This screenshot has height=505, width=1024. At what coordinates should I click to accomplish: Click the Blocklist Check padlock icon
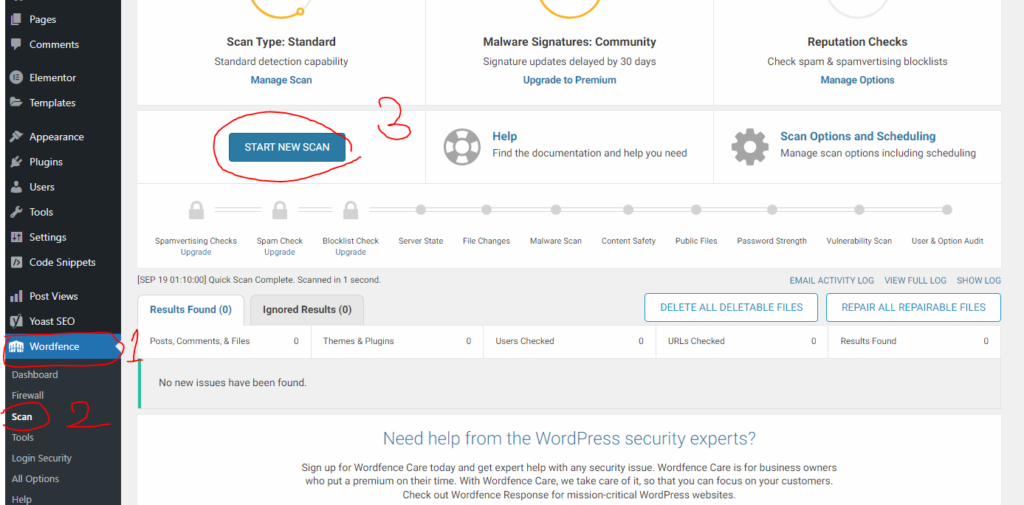351,210
